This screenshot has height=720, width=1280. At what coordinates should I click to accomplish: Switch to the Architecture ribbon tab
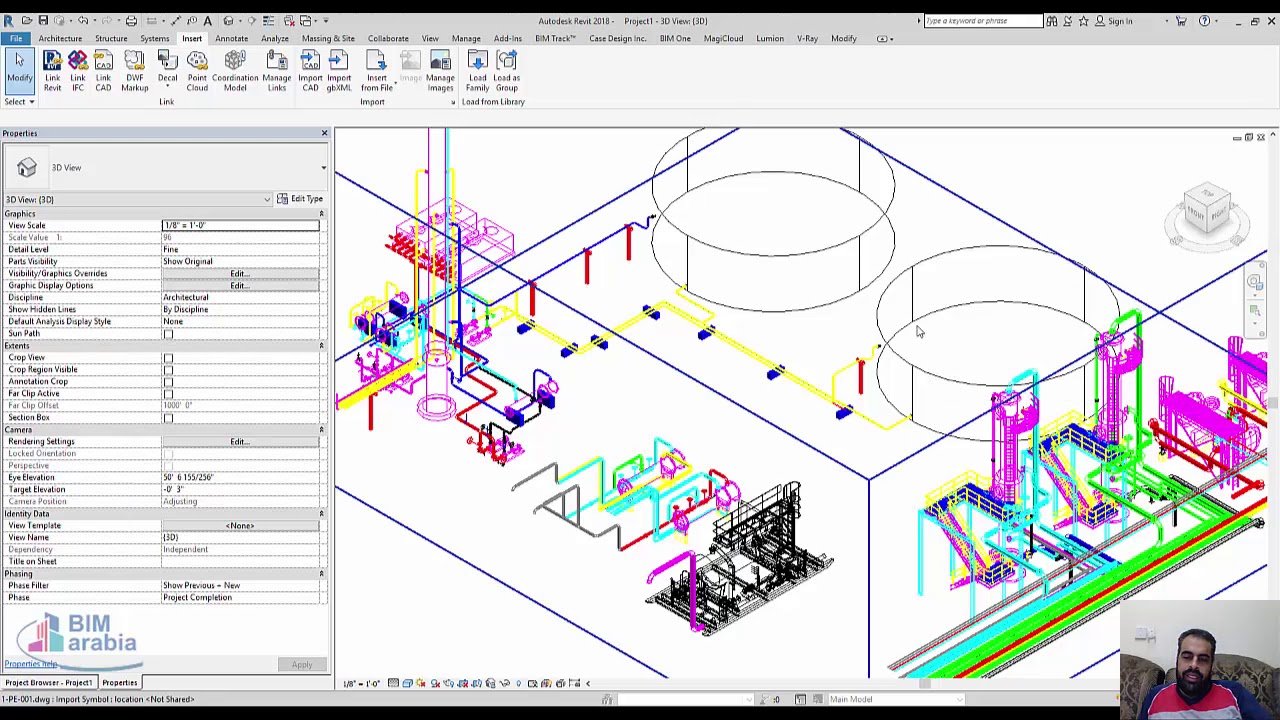[x=60, y=39]
